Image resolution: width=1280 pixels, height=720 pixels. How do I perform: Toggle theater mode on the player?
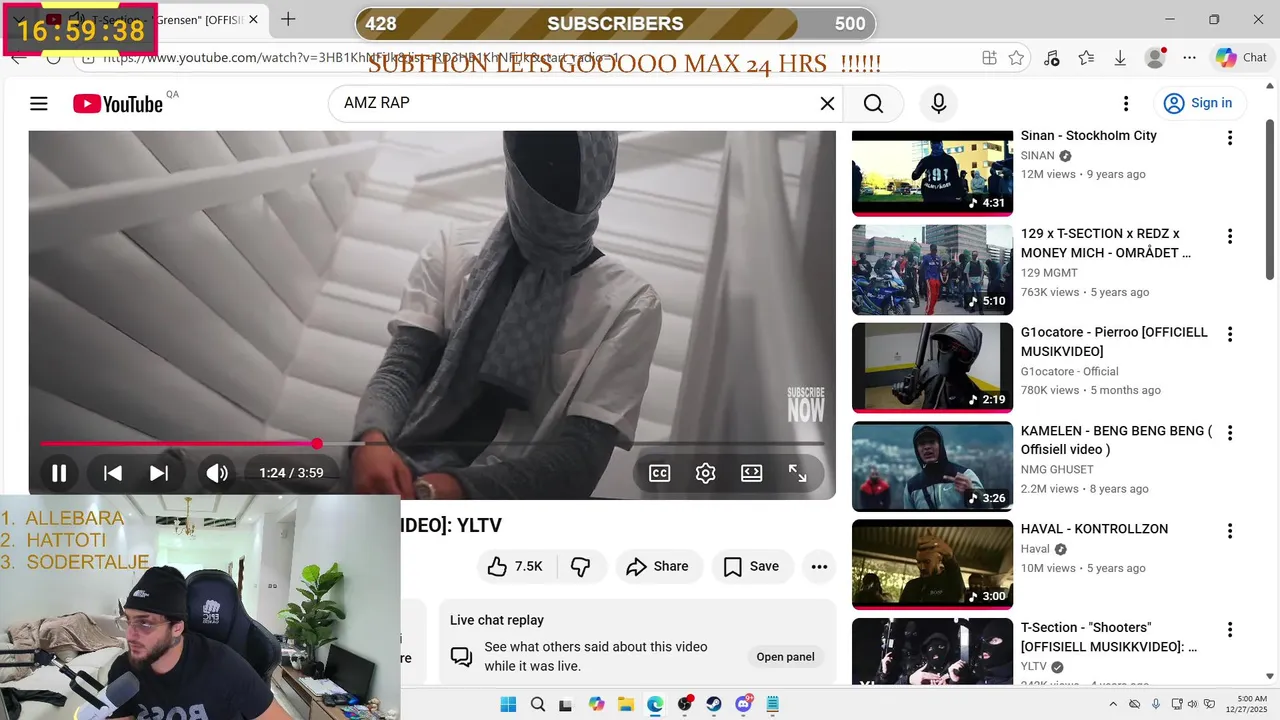752,473
